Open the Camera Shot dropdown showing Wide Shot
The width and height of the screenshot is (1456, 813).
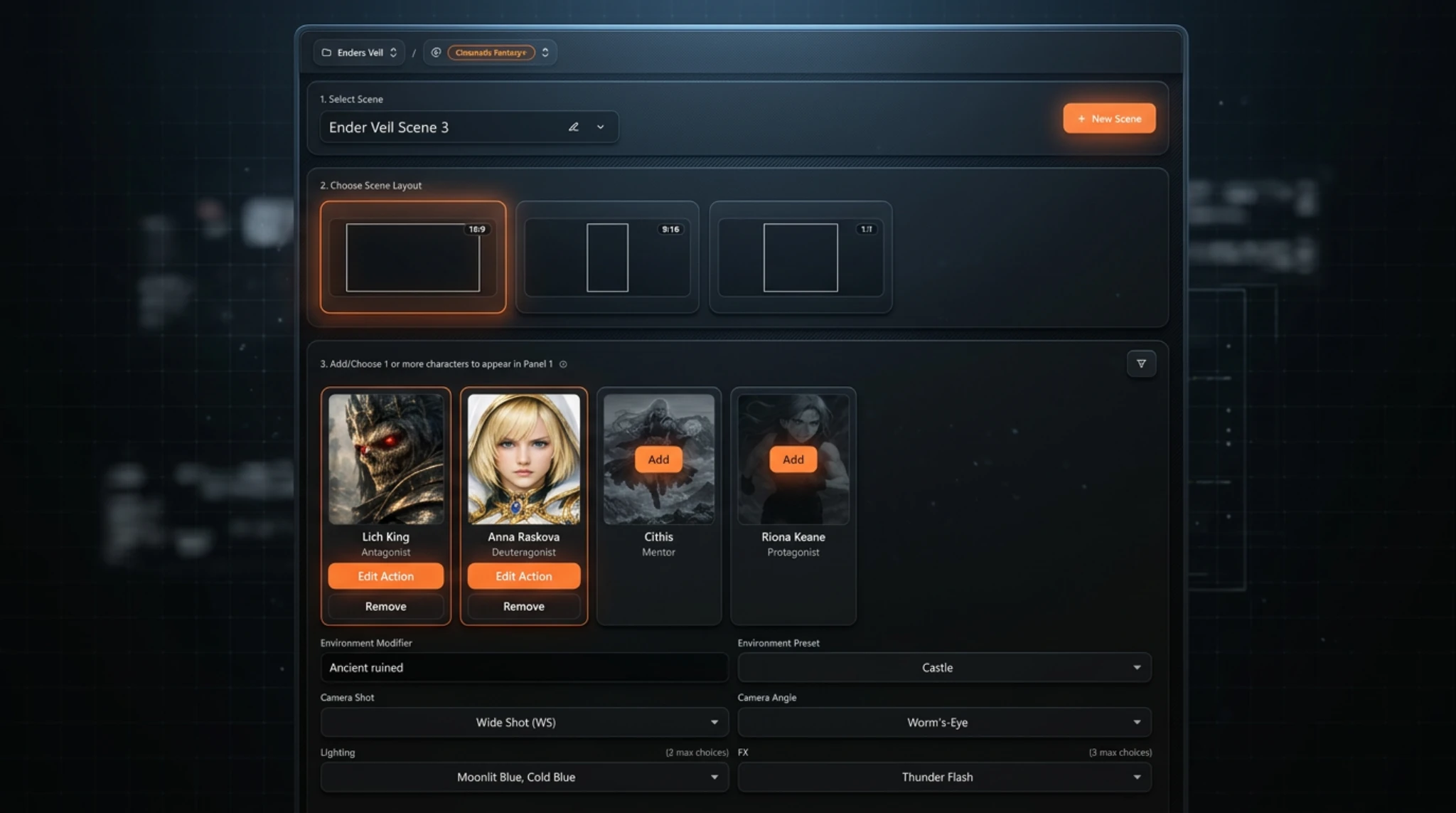coord(524,722)
